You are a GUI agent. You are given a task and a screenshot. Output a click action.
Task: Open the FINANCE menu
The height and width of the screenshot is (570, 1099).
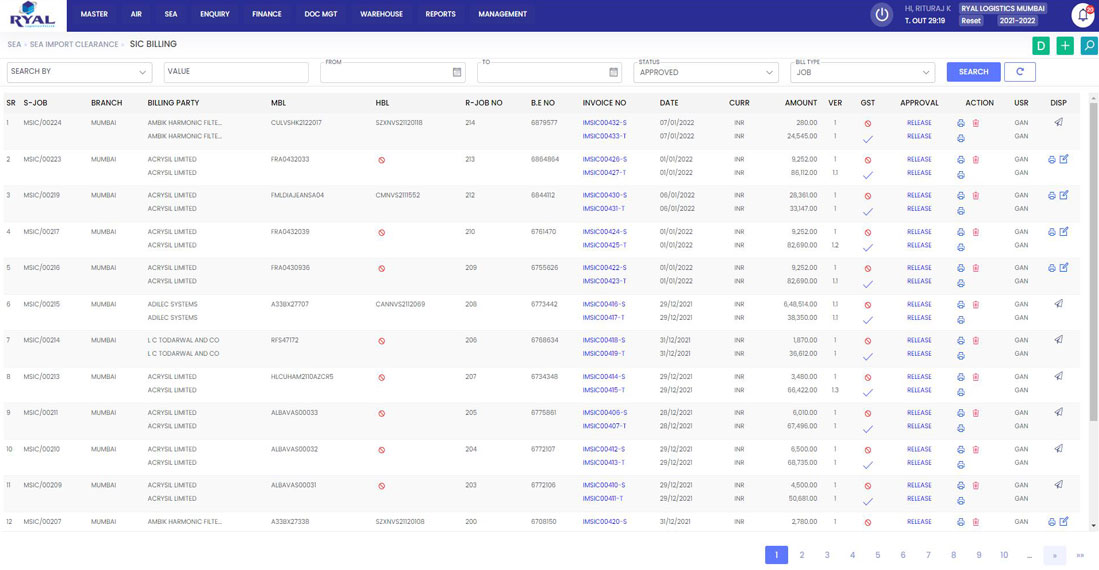[x=267, y=14]
